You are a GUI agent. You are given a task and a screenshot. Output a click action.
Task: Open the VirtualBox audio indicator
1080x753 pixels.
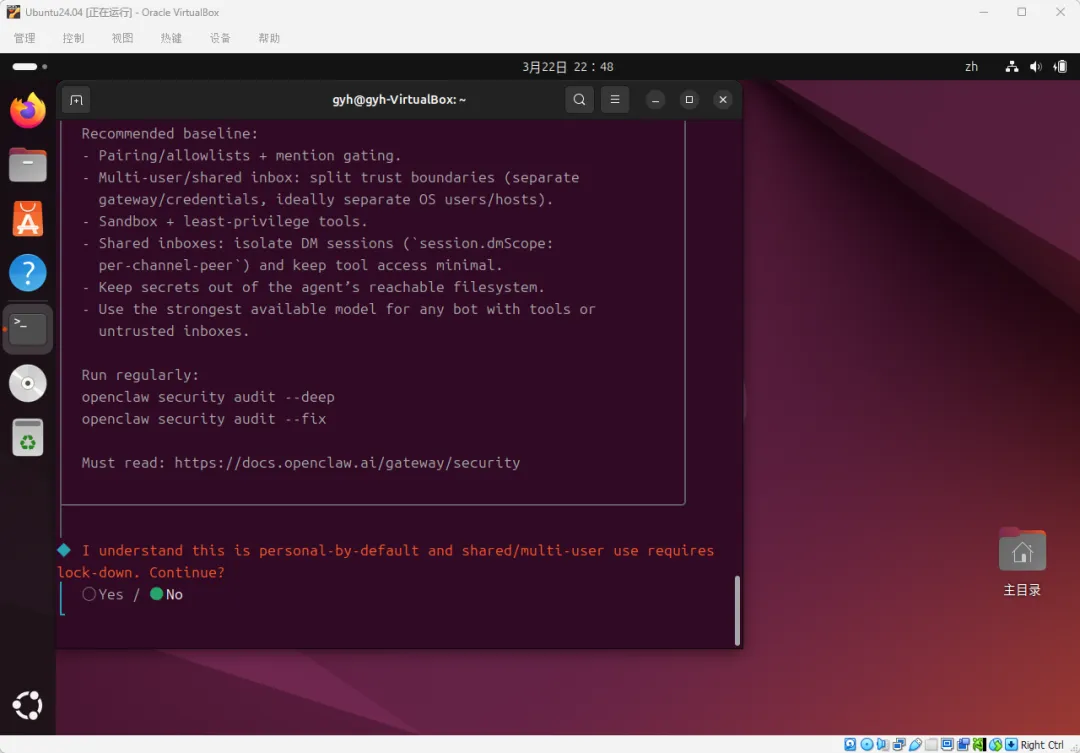tap(882, 744)
